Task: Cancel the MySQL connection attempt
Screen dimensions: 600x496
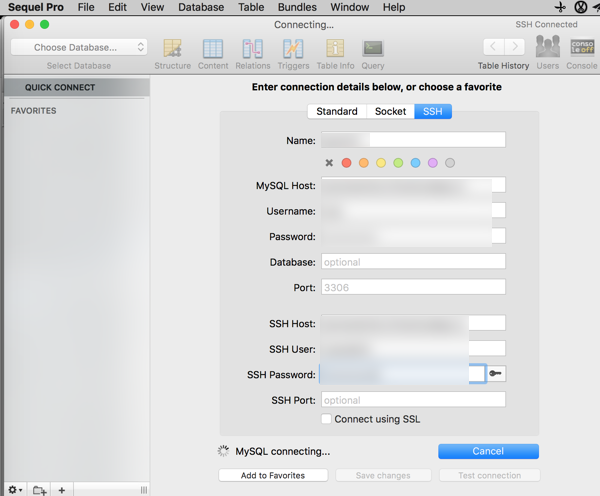Action: pyautogui.click(x=488, y=451)
